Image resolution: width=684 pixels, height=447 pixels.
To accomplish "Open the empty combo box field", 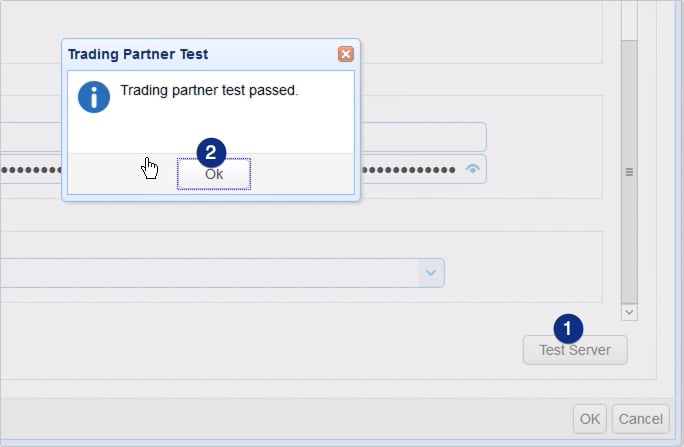I will pos(200,272).
